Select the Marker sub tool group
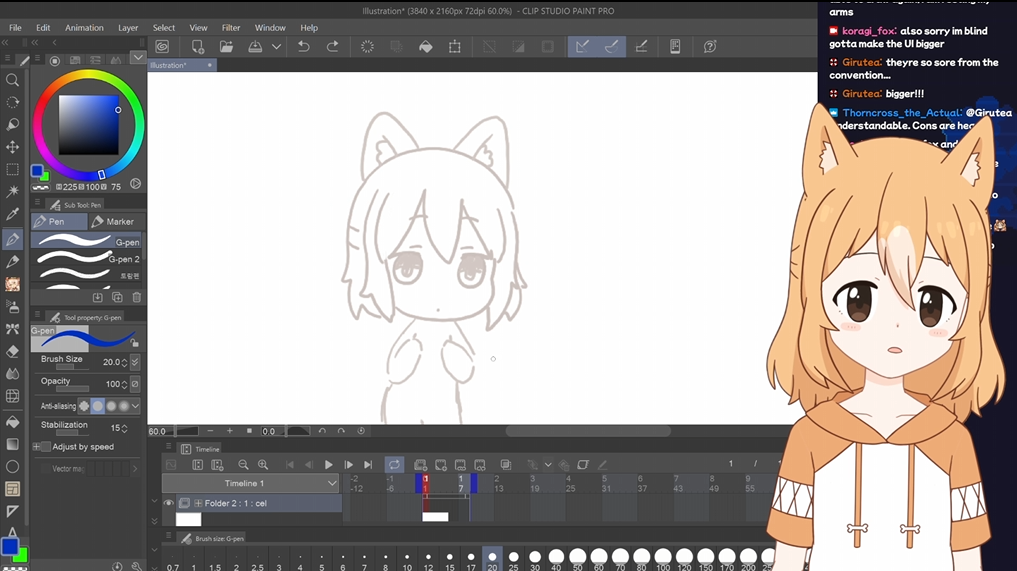Image resolution: width=1017 pixels, height=571 pixels. [115, 221]
